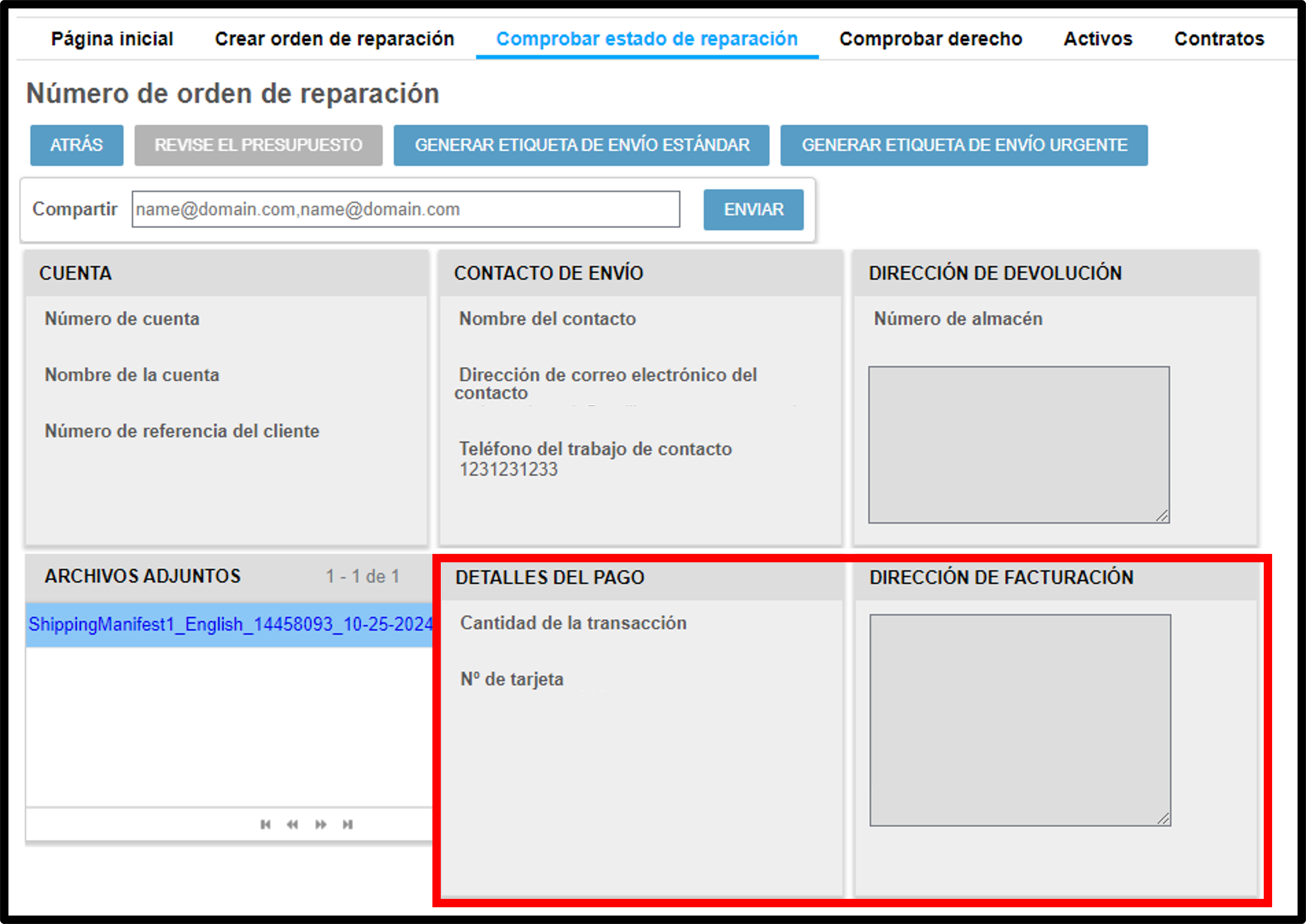The image size is (1306, 924).
Task: Go to next attachments page
Action: [x=321, y=824]
